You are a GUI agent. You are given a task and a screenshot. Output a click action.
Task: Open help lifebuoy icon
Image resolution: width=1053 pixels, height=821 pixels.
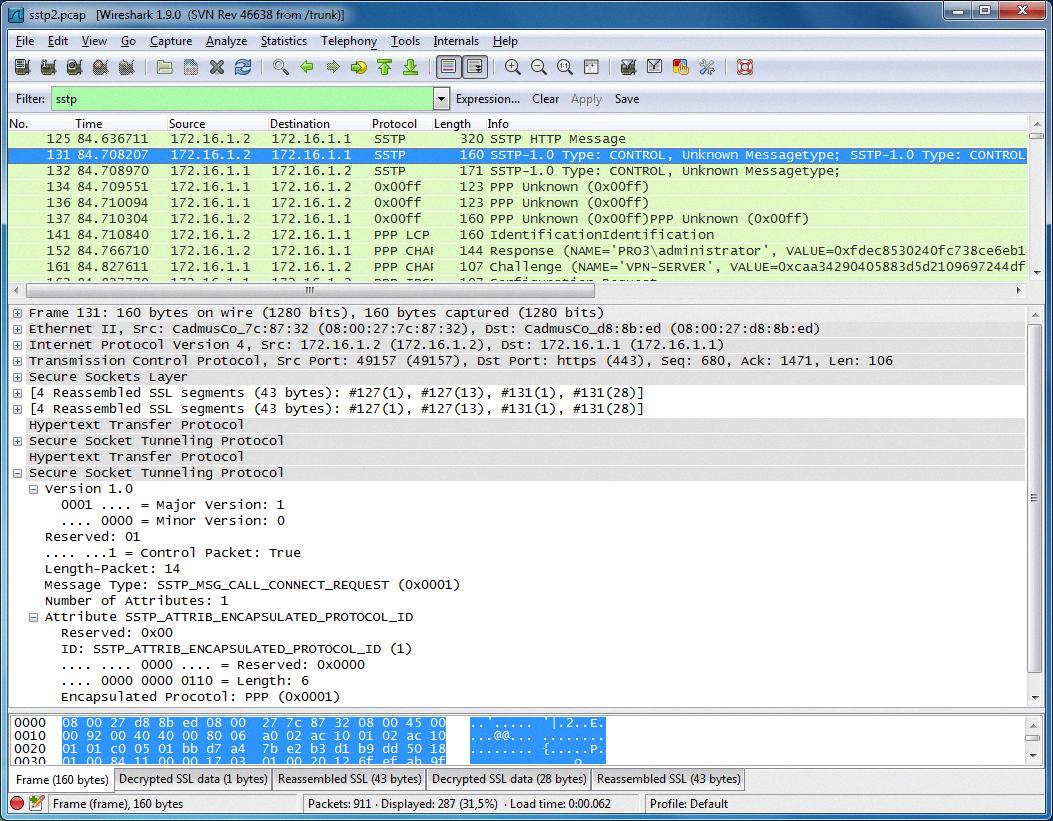pyautogui.click(x=745, y=67)
